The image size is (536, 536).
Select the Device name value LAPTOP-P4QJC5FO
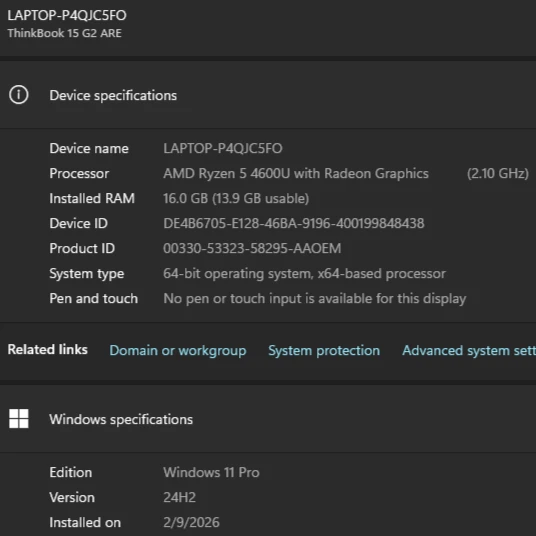[x=223, y=148]
